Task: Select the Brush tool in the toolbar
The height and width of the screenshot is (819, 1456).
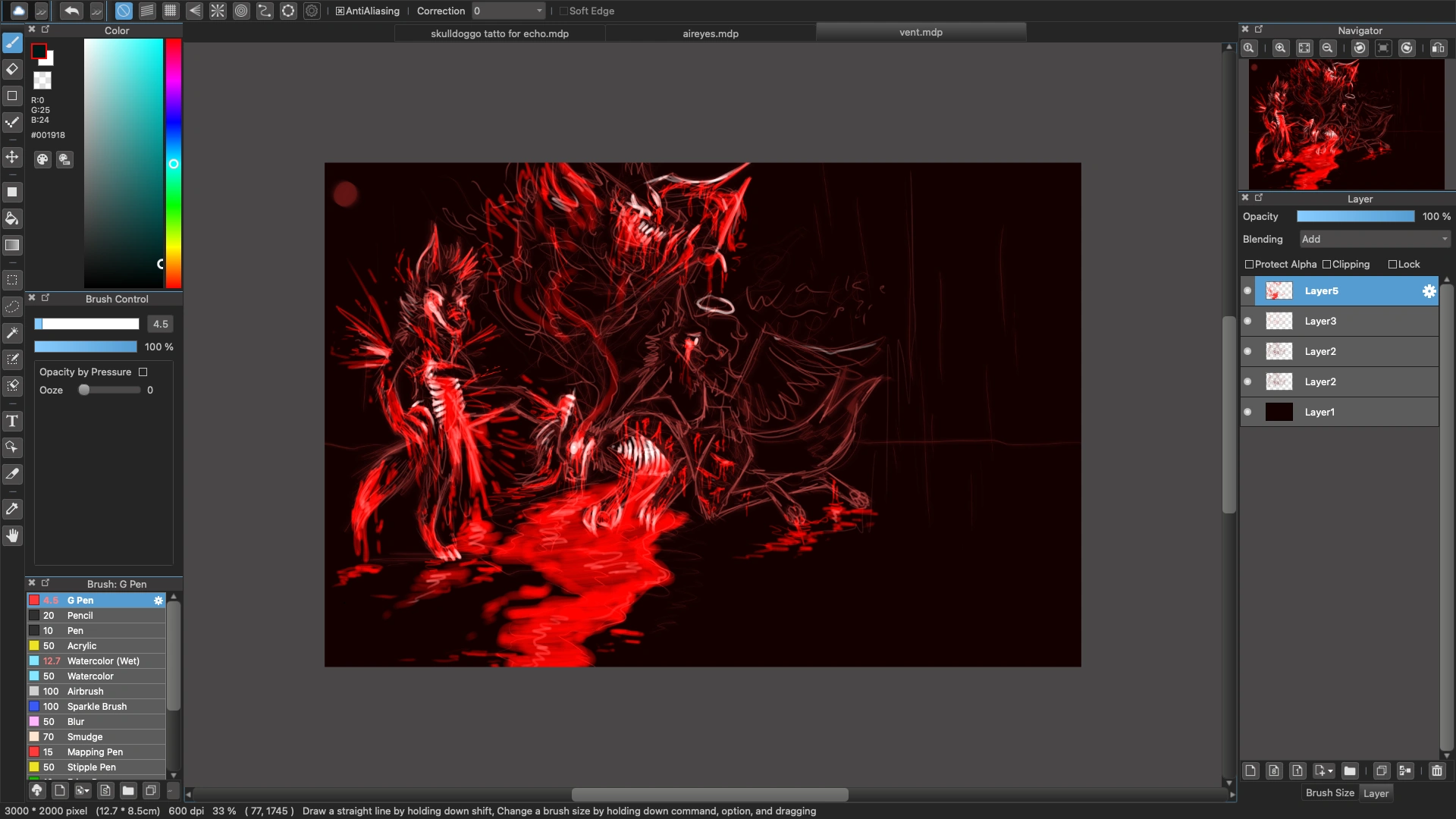Action: point(12,43)
